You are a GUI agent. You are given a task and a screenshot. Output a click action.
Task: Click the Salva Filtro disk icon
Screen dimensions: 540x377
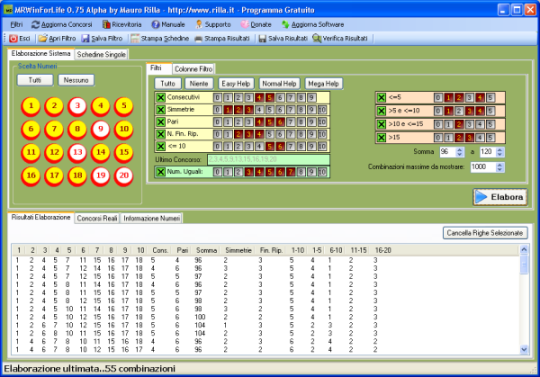point(85,38)
